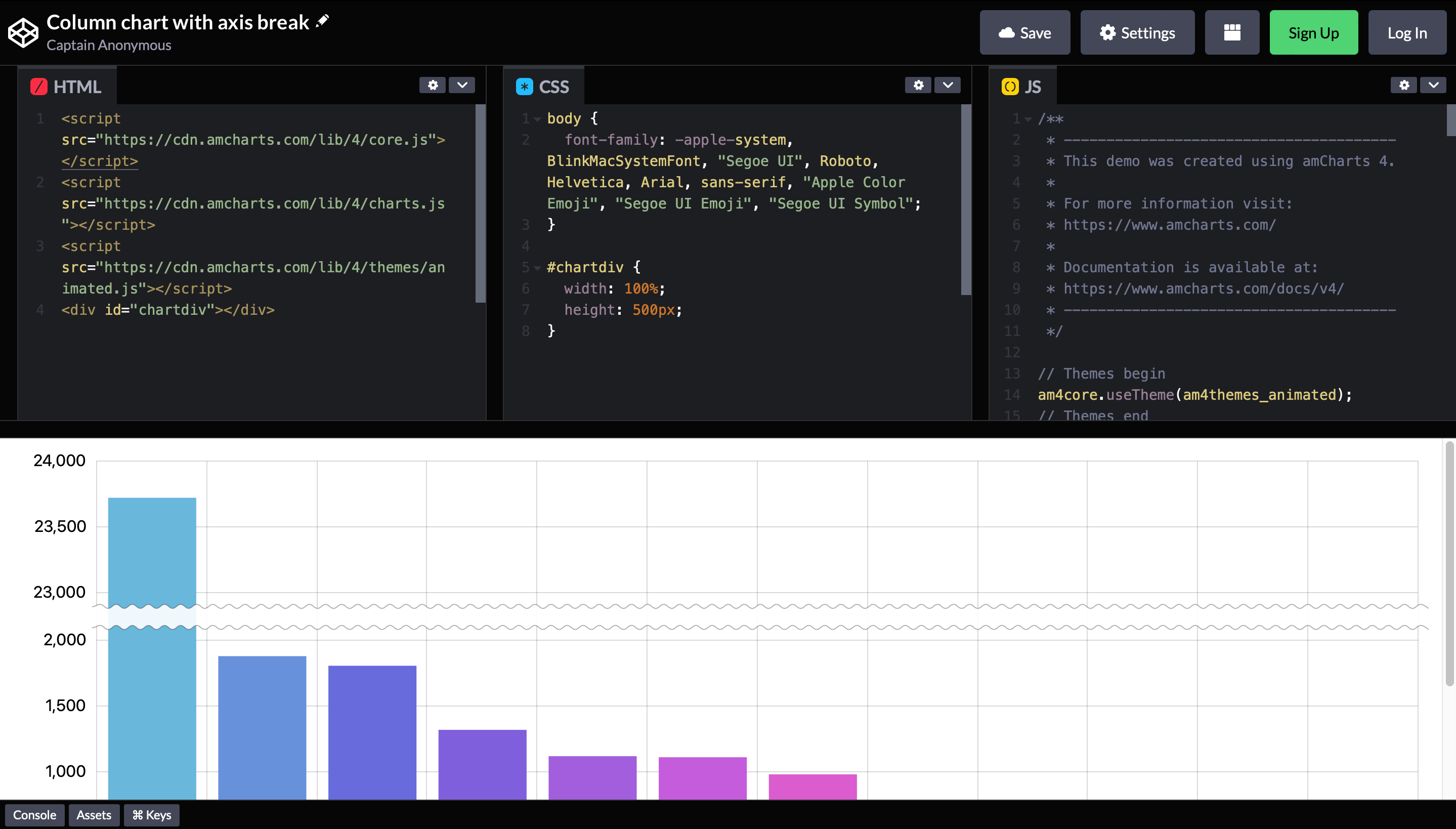Click the 'Column chart with axis break' title
The height and width of the screenshot is (829, 1456).
point(178,22)
